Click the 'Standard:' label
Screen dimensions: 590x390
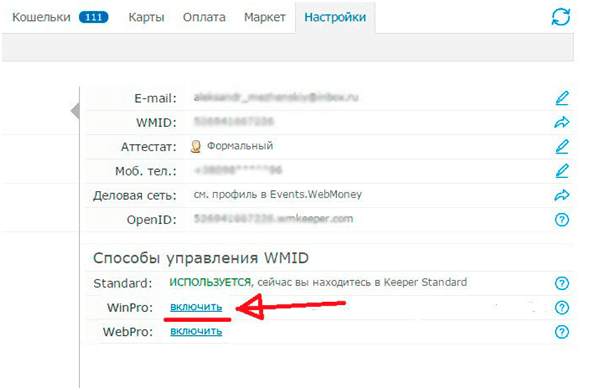pos(123,283)
